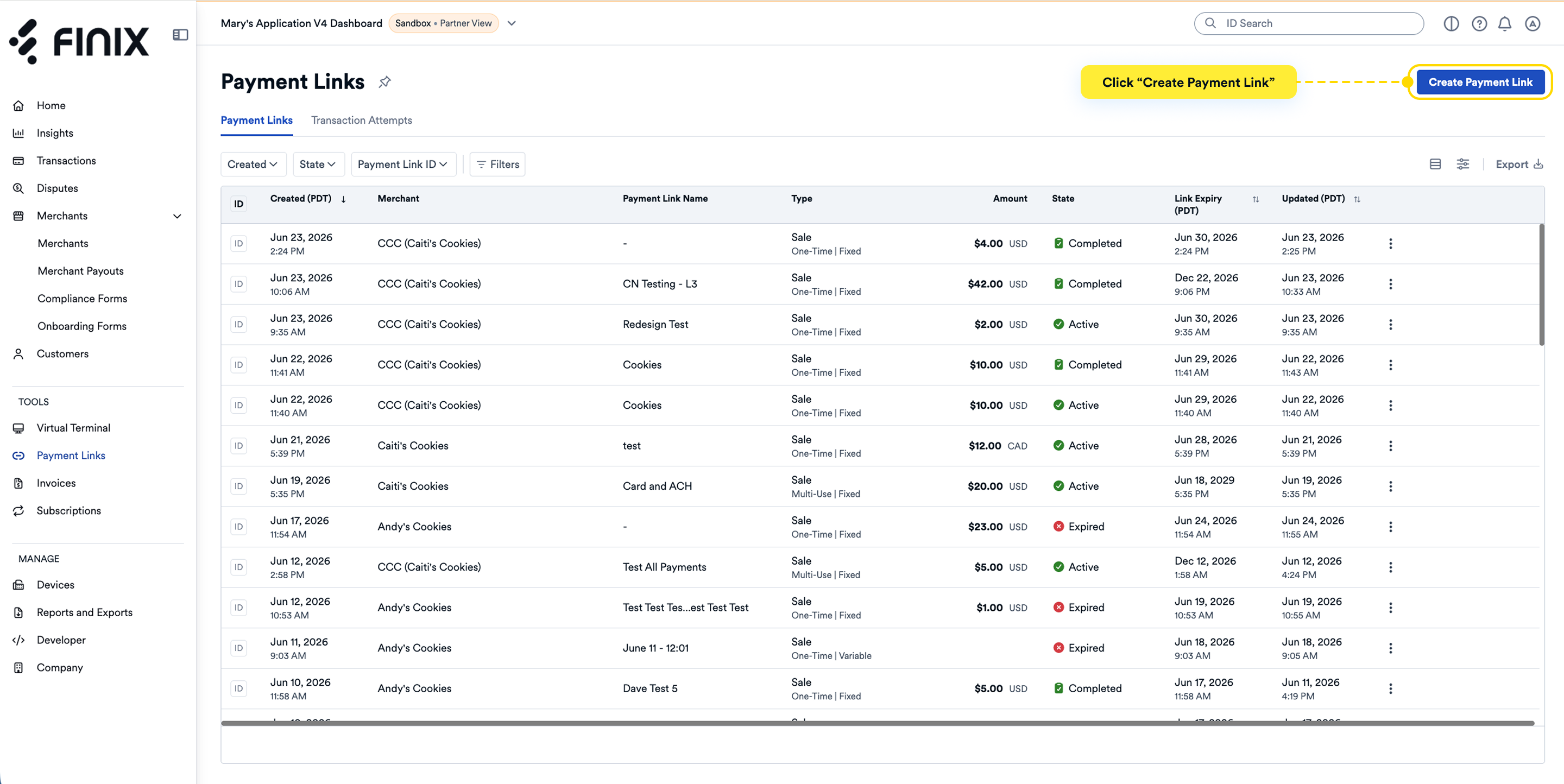Open row actions menu for Test All Payments
The height and width of the screenshot is (784, 1564).
tap(1390, 567)
